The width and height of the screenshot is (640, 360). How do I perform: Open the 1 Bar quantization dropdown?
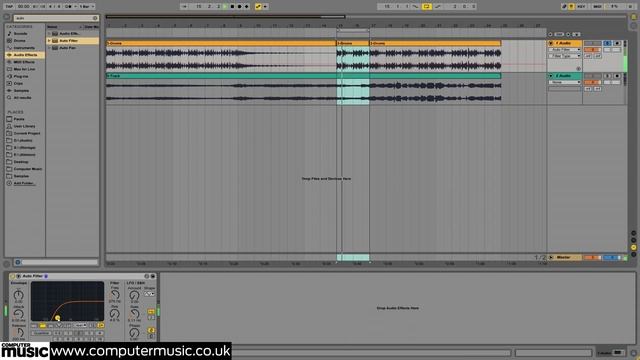pos(87,7)
